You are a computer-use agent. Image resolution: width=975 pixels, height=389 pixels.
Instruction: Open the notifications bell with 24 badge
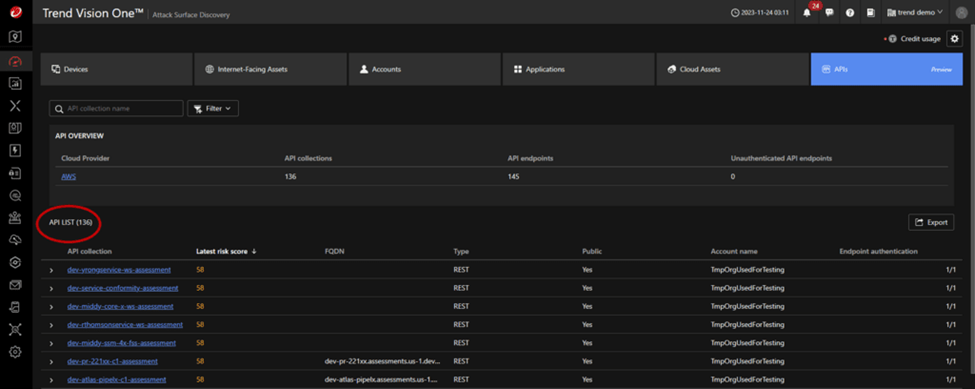coord(808,12)
